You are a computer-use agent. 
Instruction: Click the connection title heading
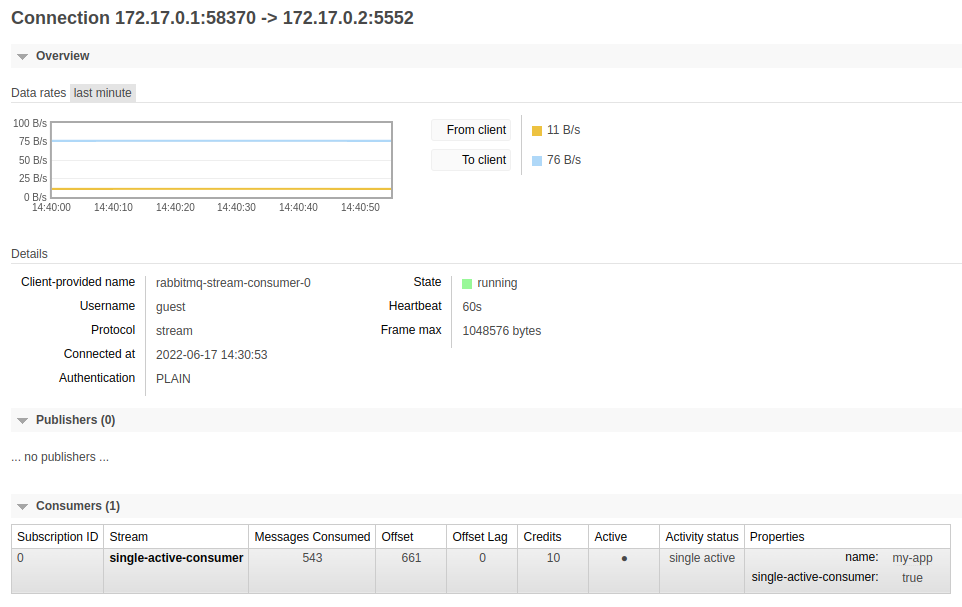click(x=212, y=18)
